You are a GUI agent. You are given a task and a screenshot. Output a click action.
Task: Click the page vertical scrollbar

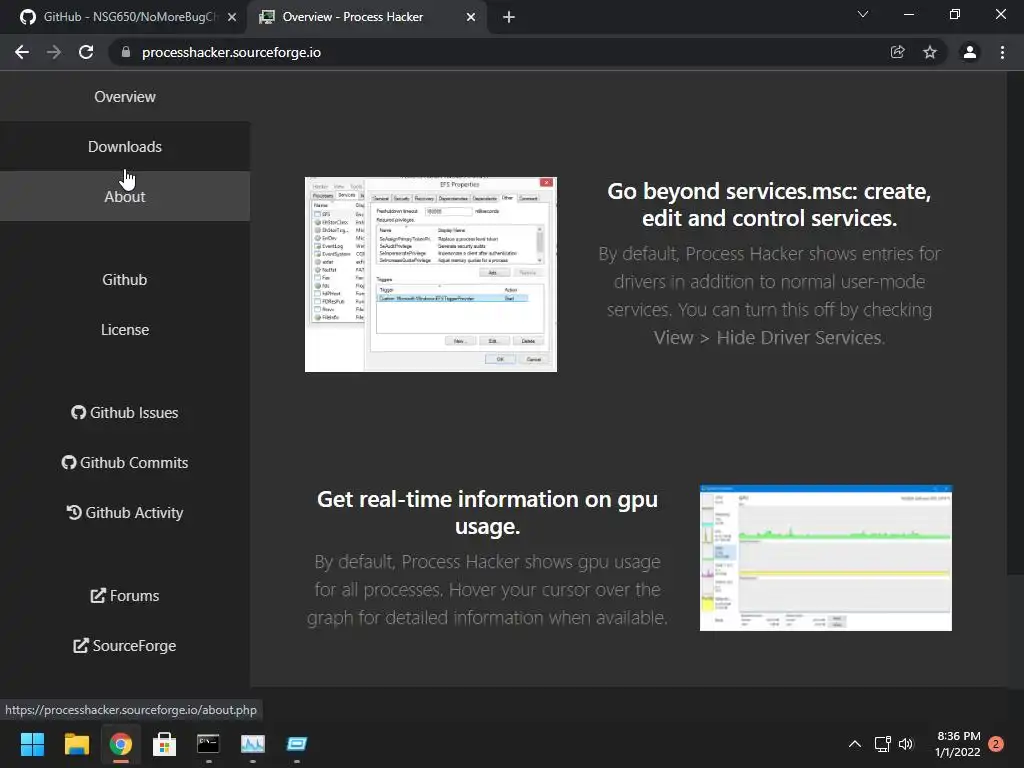click(1015, 323)
